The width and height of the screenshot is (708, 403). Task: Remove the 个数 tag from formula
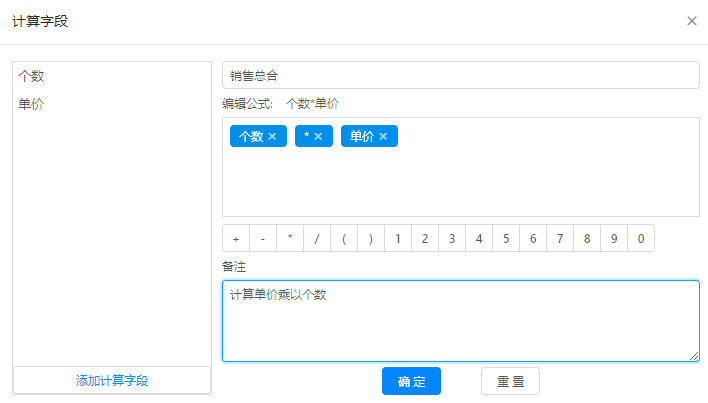(x=272, y=137)
